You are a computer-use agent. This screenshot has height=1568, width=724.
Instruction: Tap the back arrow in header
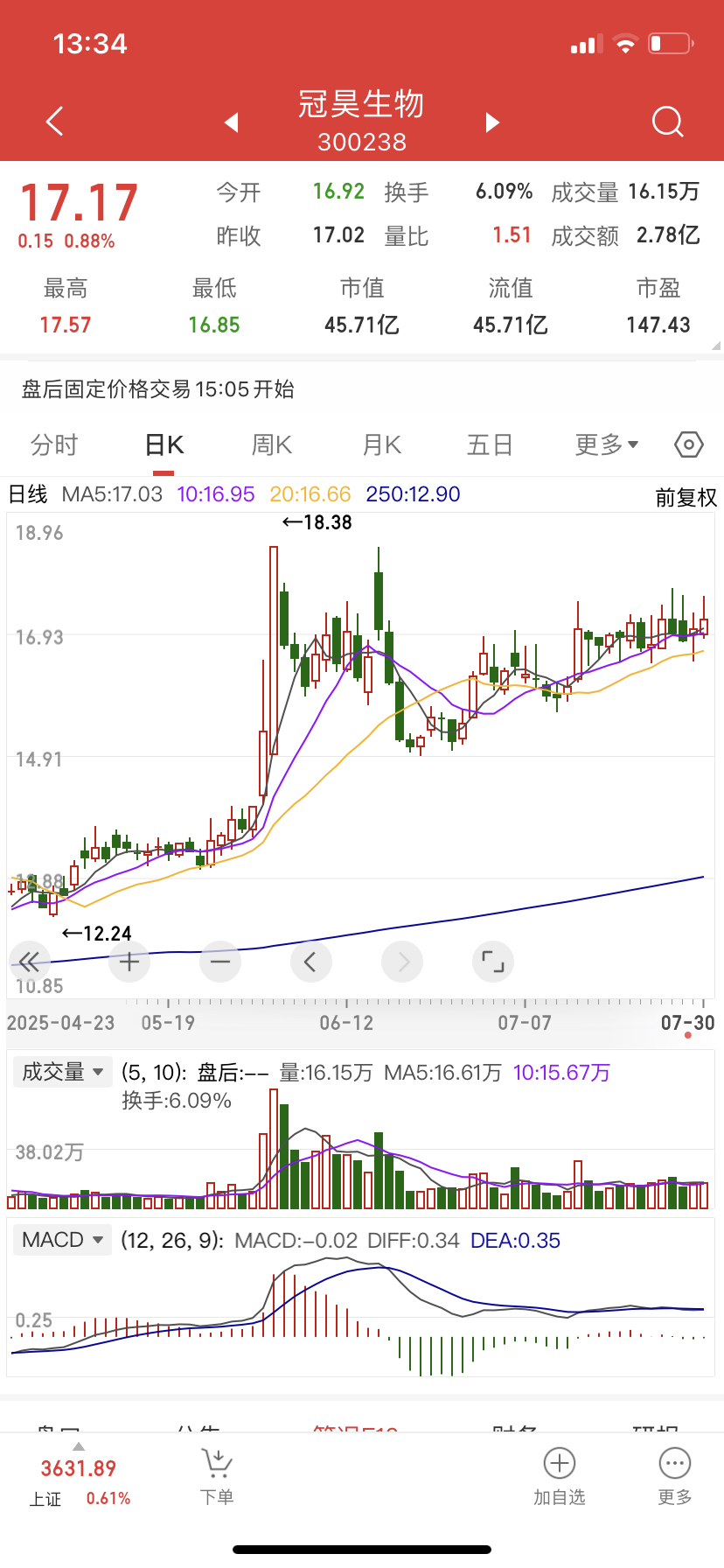54,122
